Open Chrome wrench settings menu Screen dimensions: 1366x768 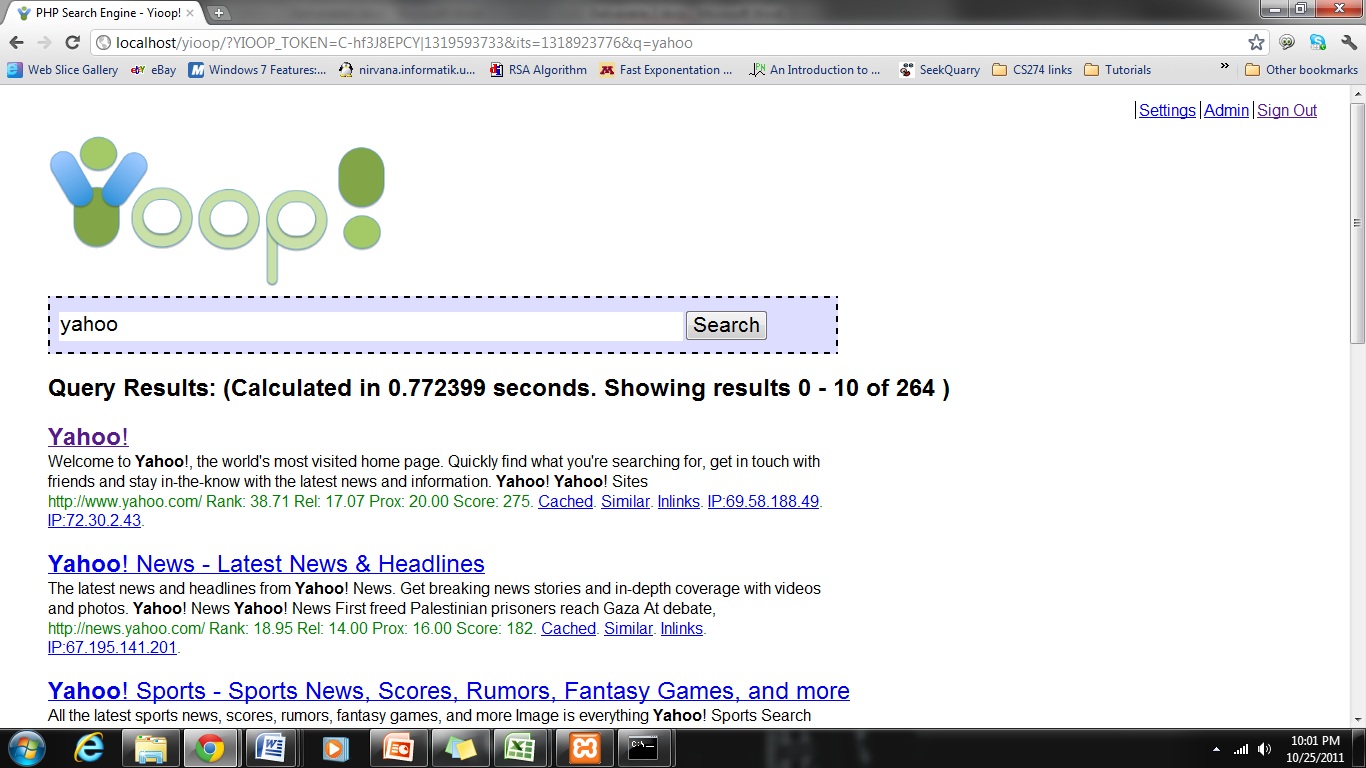coord(1348,42)
